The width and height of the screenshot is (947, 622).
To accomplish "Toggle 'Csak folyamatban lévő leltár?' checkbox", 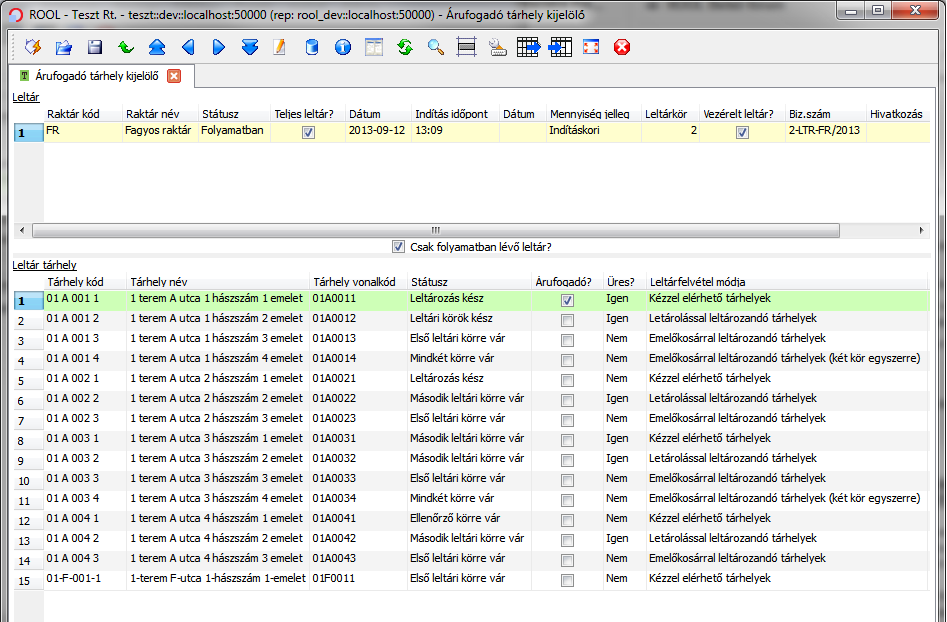I will 400,247.
